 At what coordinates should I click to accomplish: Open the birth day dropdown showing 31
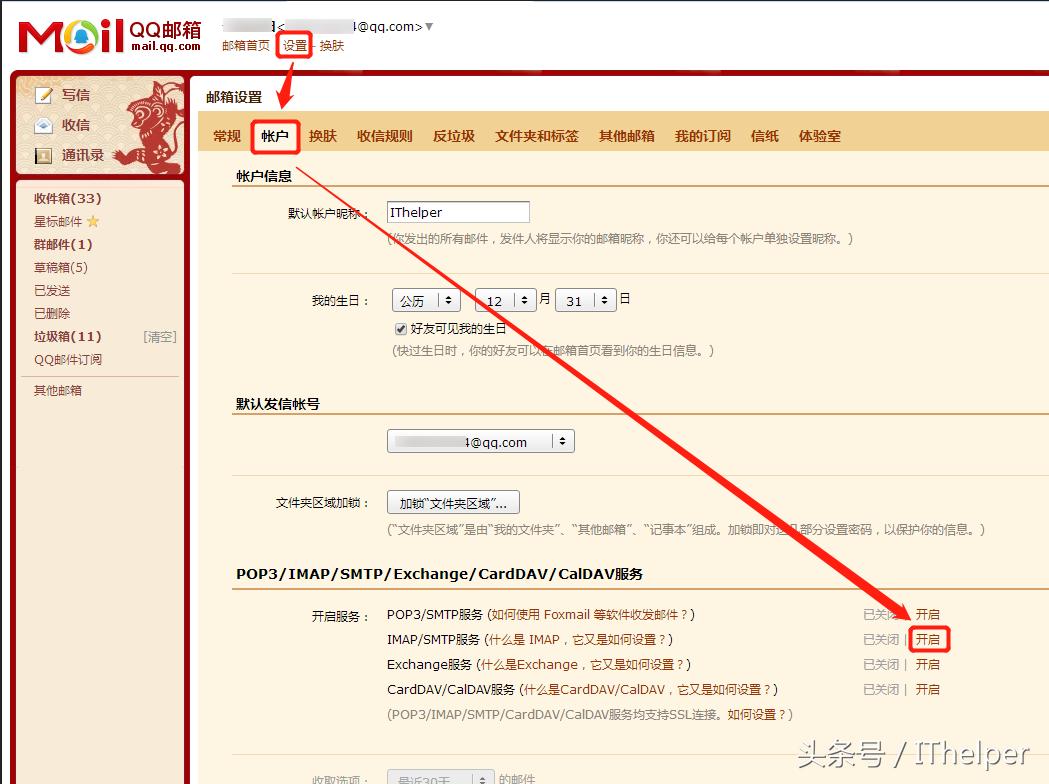pyautogui.click(x=585, y=299)
